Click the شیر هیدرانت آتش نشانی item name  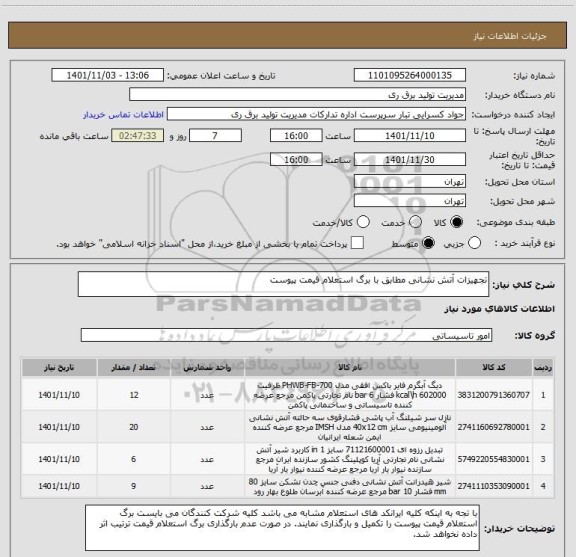[350, 486]
